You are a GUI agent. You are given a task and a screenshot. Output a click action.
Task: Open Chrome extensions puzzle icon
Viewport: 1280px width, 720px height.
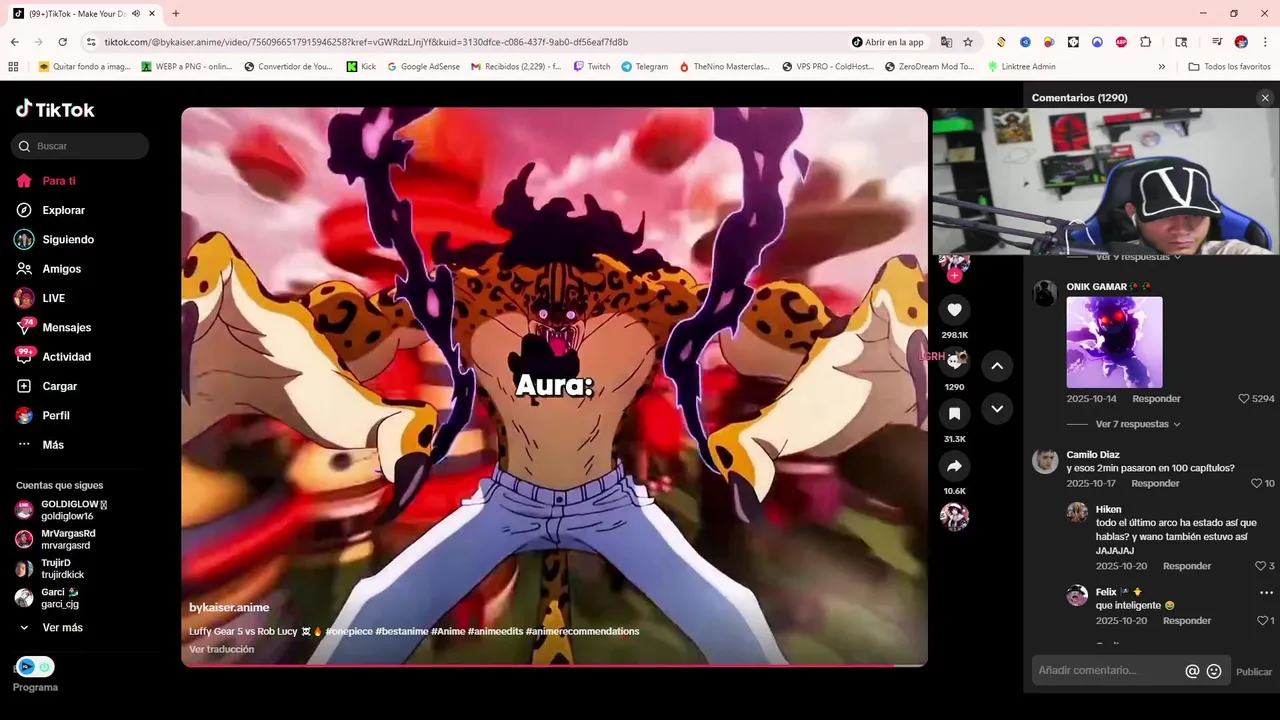coord(1146,42)
